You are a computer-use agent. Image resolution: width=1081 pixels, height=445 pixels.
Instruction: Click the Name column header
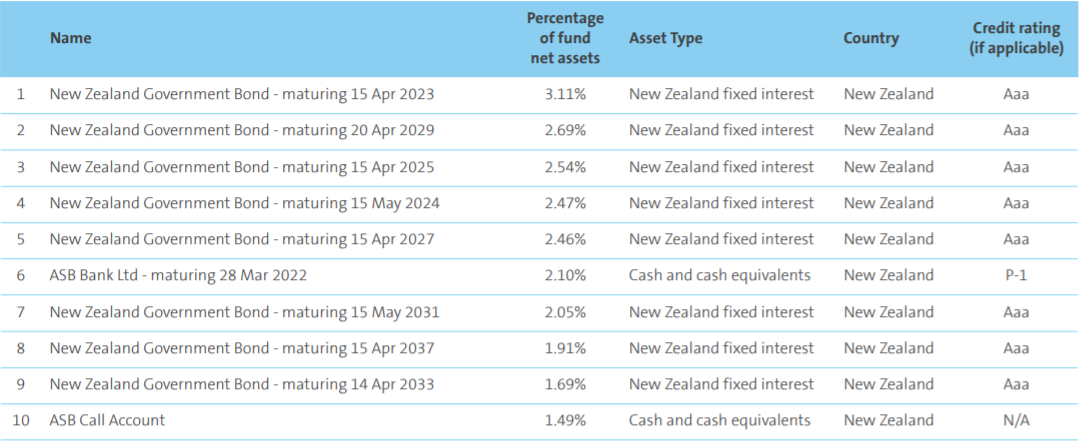70,38
